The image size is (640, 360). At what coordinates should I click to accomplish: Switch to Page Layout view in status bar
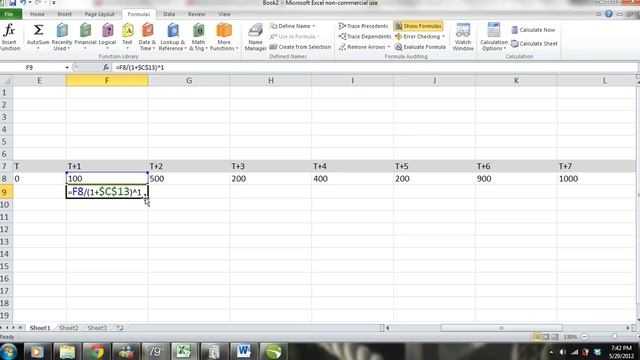(546, 337)
